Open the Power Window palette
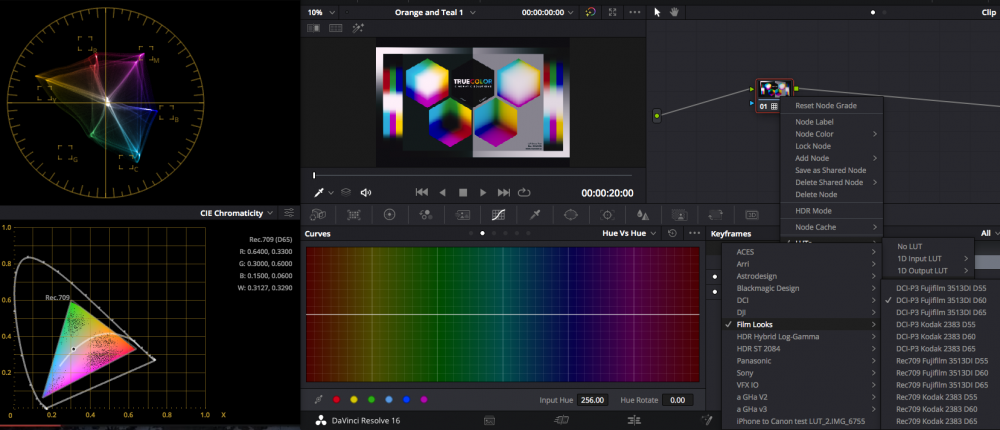This screenshot has height=430, width=1000. point(571,214)
